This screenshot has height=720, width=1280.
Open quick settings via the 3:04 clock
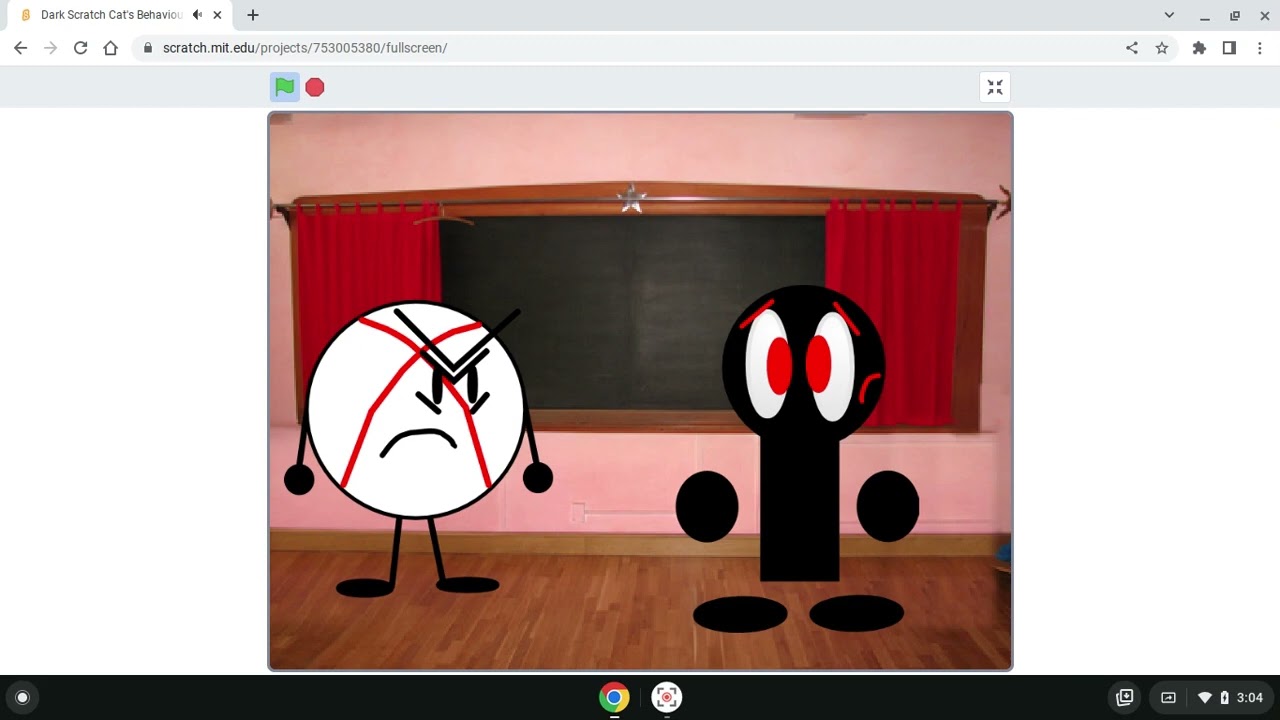pos(1249,698)
